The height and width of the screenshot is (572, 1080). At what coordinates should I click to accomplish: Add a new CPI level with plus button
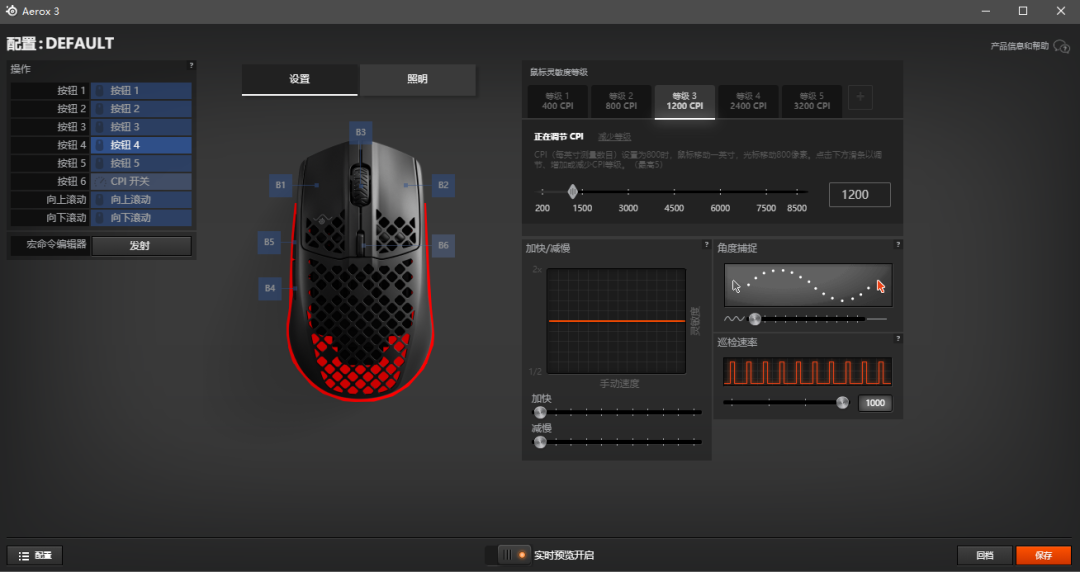click(860, 97)
